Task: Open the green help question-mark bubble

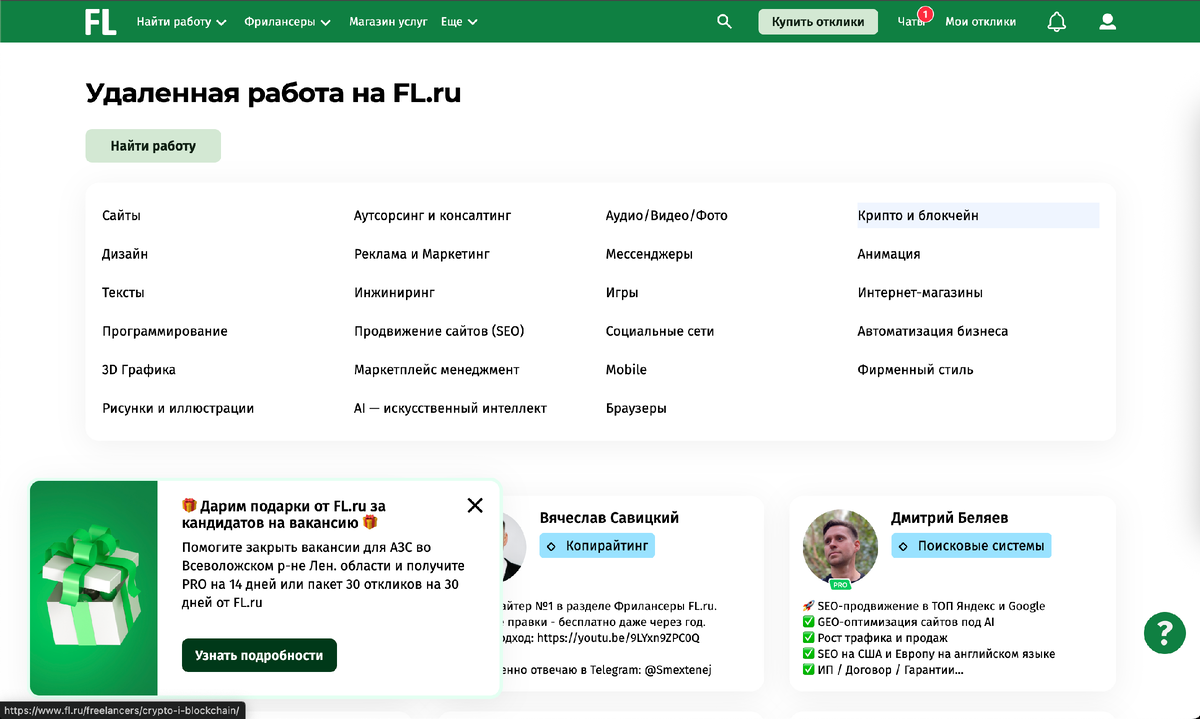Action: pos(1164,632)
